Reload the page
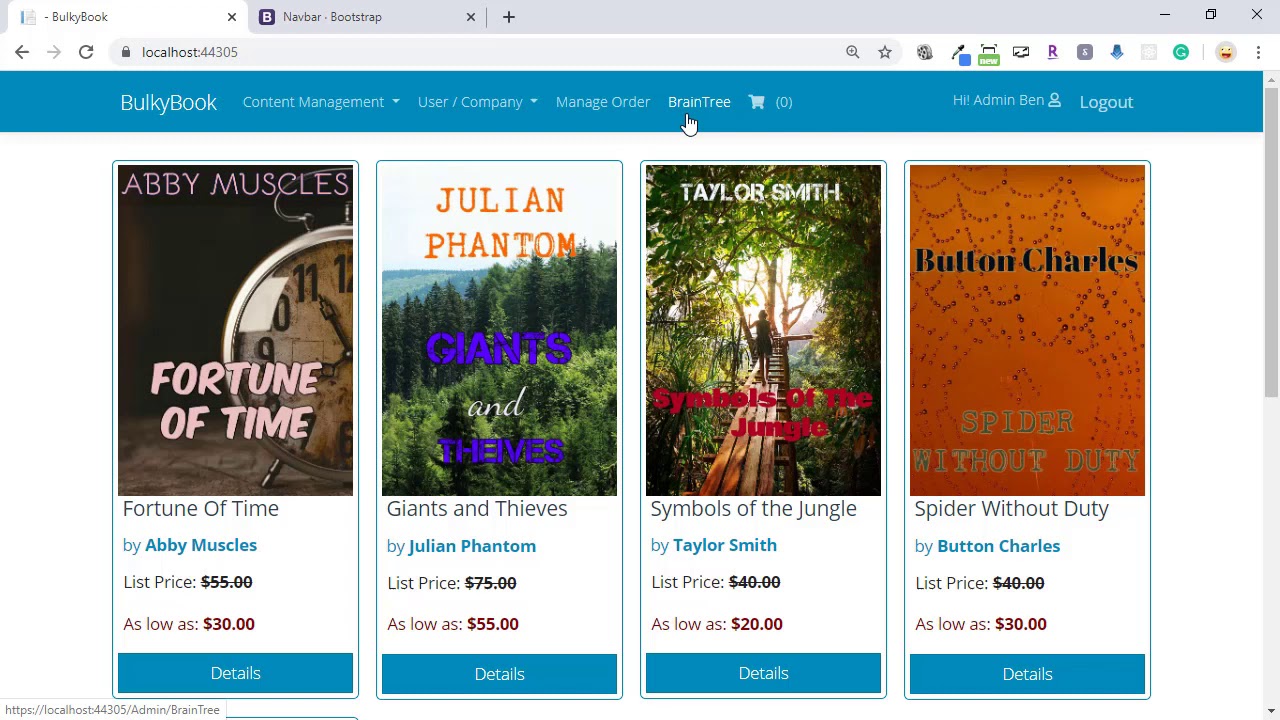This screenshot has width=1280, height=720. [x=86, y=52]
